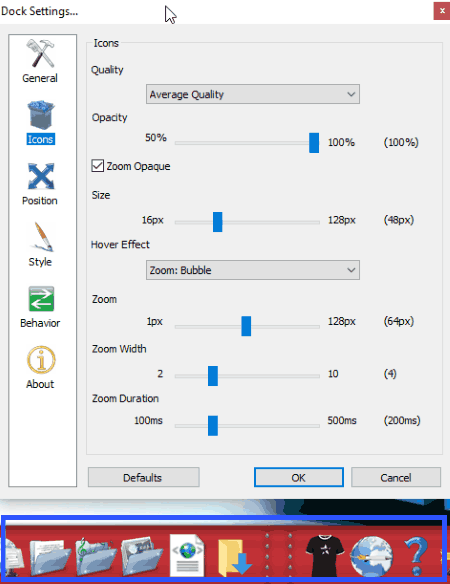Expand the Hover Effect dropdown showing Zoom: Bubble

[x=253, y=270]
